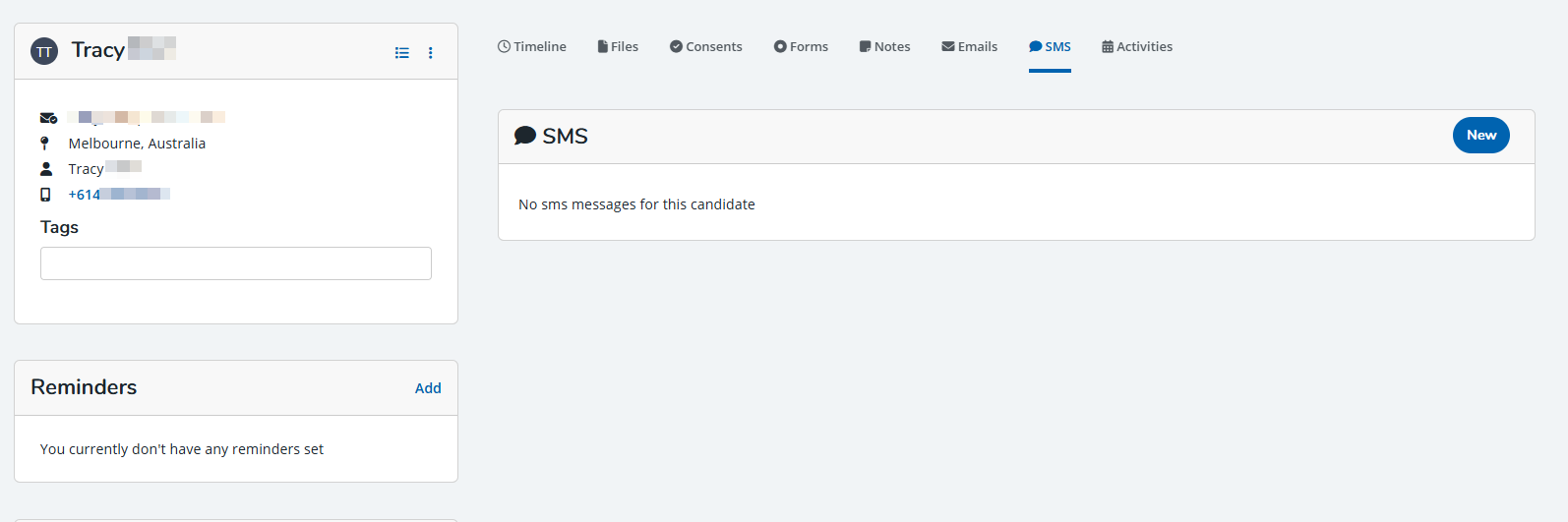Image resolution: width=1568 pixels, height=522 pixels.
Task: View the Activities tab
Action: (x=1137, y=47)
